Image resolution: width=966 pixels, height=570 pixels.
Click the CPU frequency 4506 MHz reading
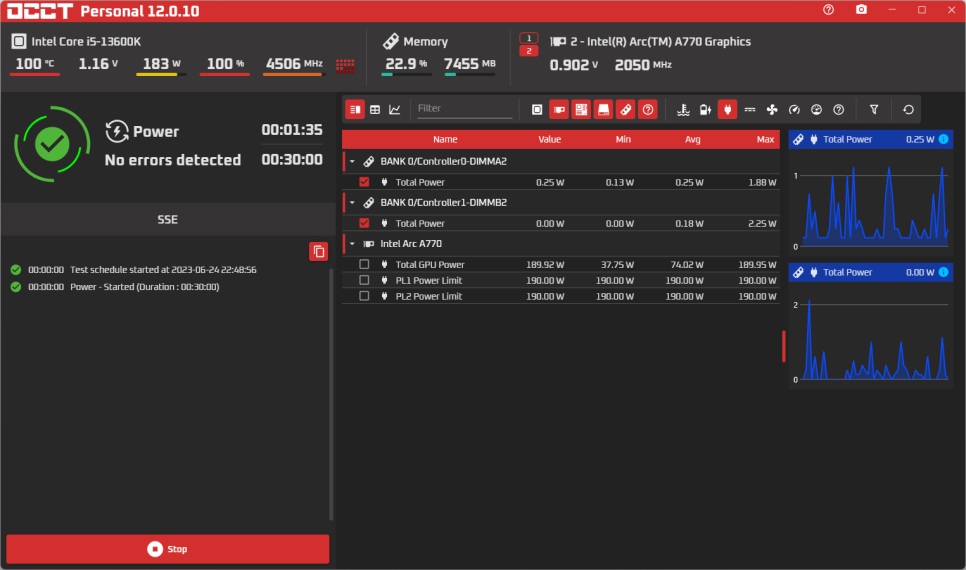pyautogui.click(x=294, y=64)
